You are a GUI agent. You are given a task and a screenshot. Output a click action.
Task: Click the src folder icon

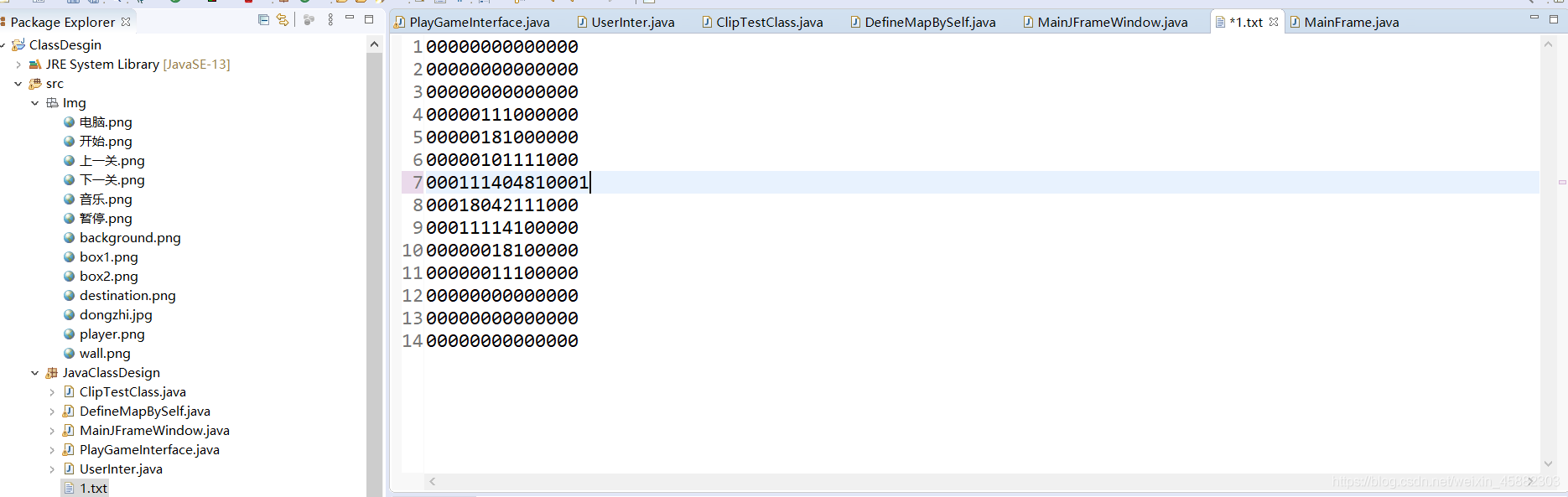click(x=35, y=84)
